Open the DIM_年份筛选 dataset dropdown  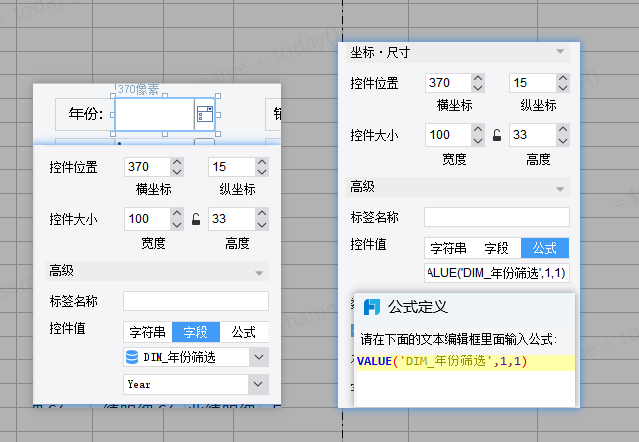tap(259, 357)
